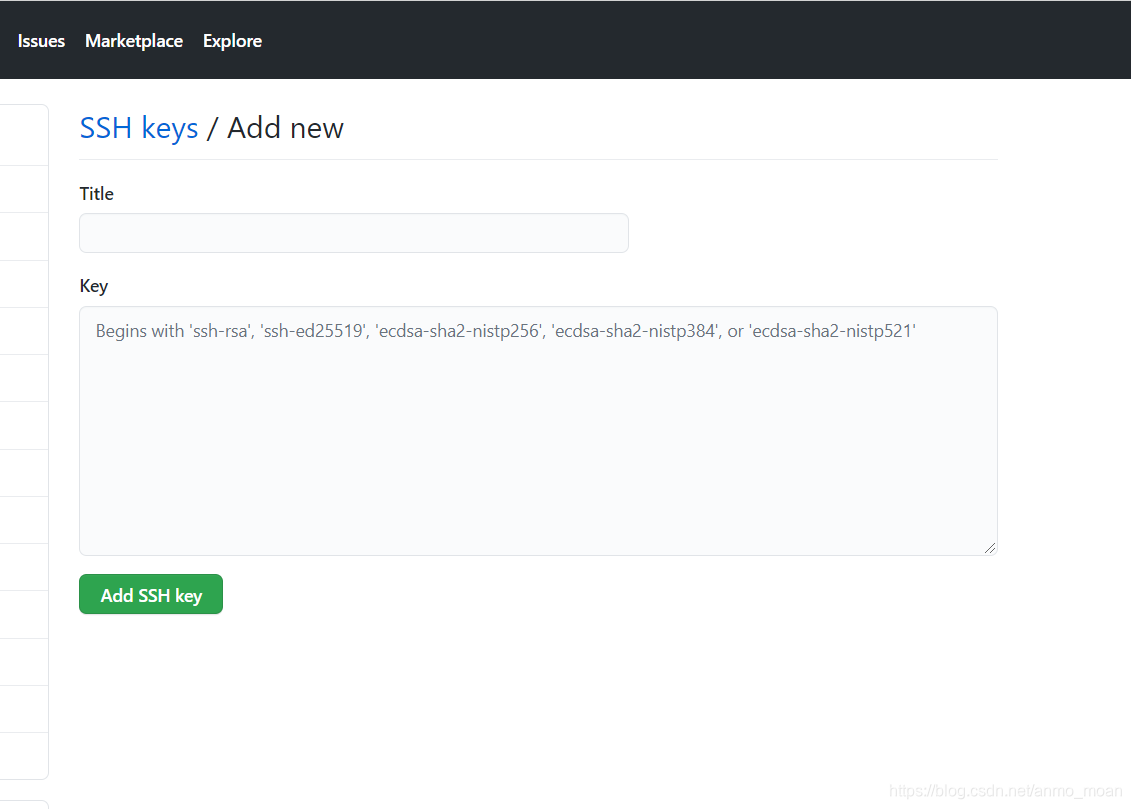Image resolution: width=1131 pixels, height=809 pixels.
Task: Select the 'Add new' heading text
Action: [x=286, y=128]
